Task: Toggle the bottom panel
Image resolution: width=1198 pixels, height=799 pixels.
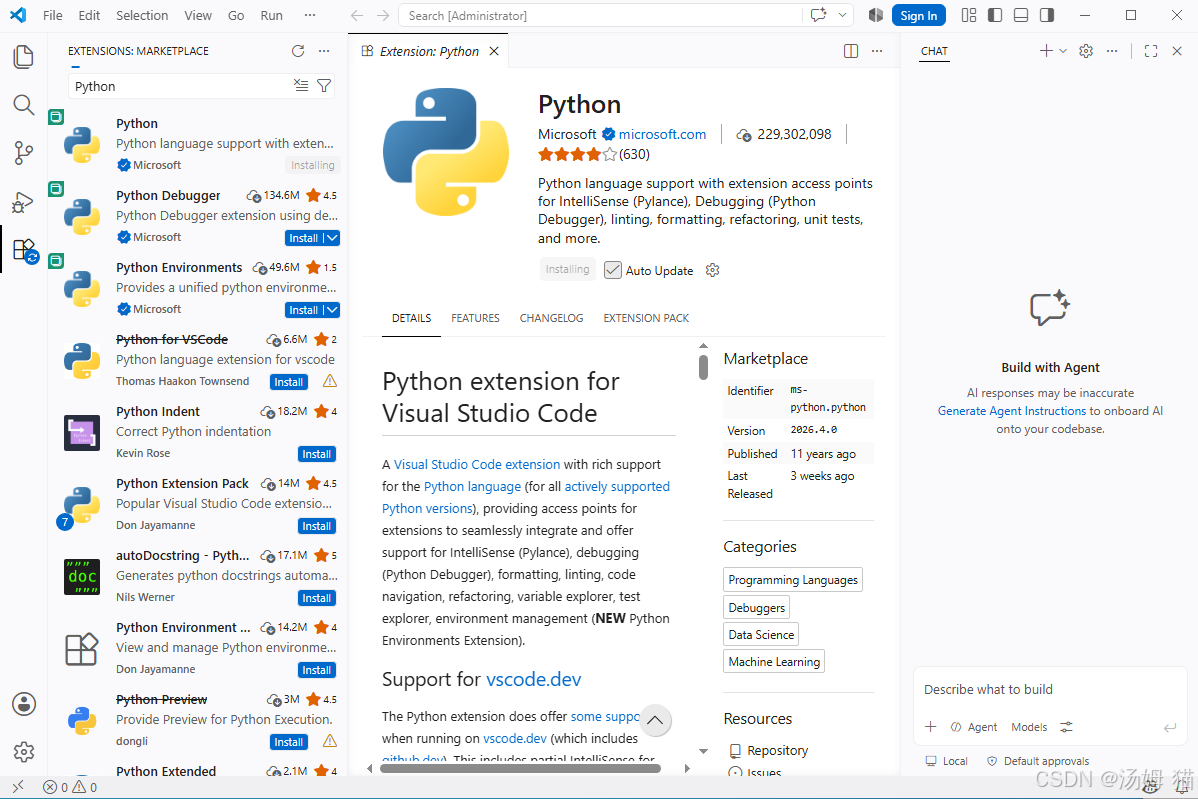Action: (x=1021, y=15)
